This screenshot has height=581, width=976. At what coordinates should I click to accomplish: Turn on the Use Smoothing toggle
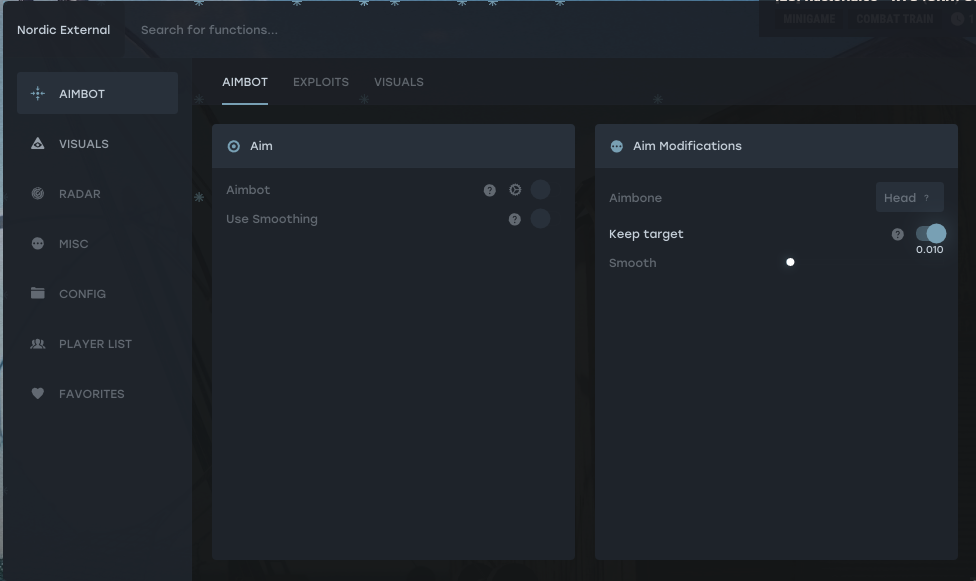point(540,219)
